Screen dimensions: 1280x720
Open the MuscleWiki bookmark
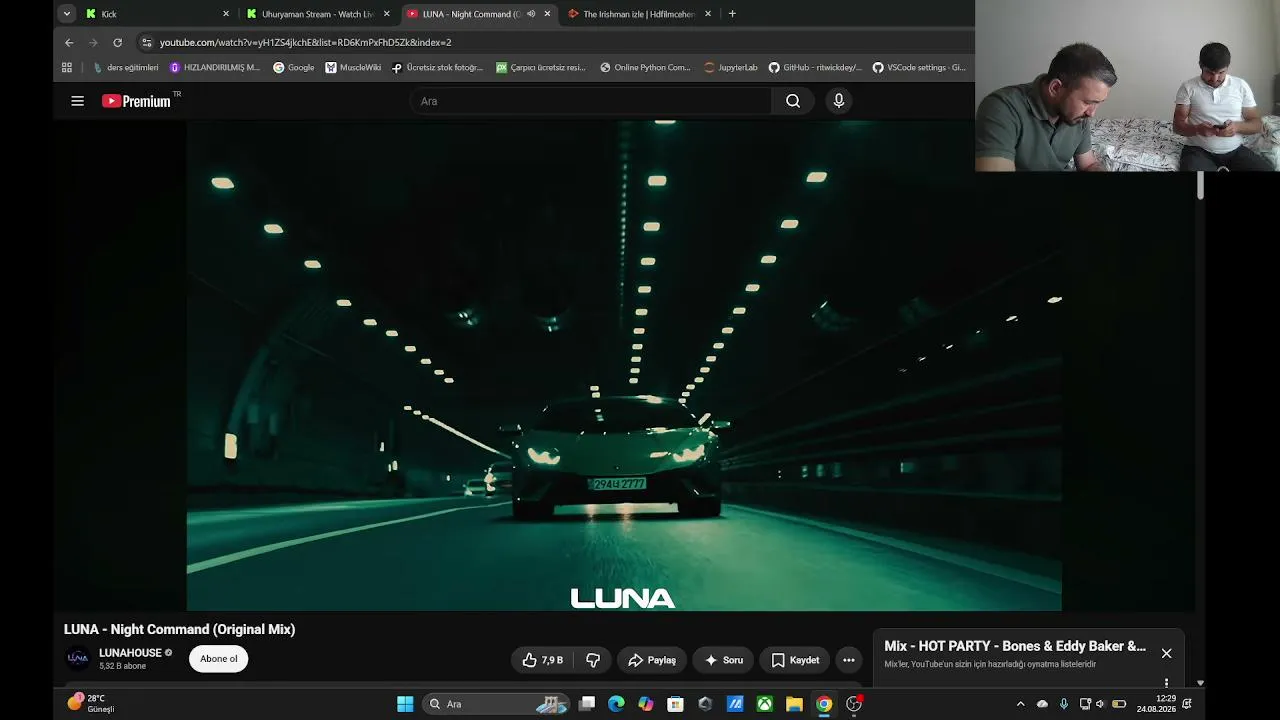pyautogui.click(x=353, y=68)
